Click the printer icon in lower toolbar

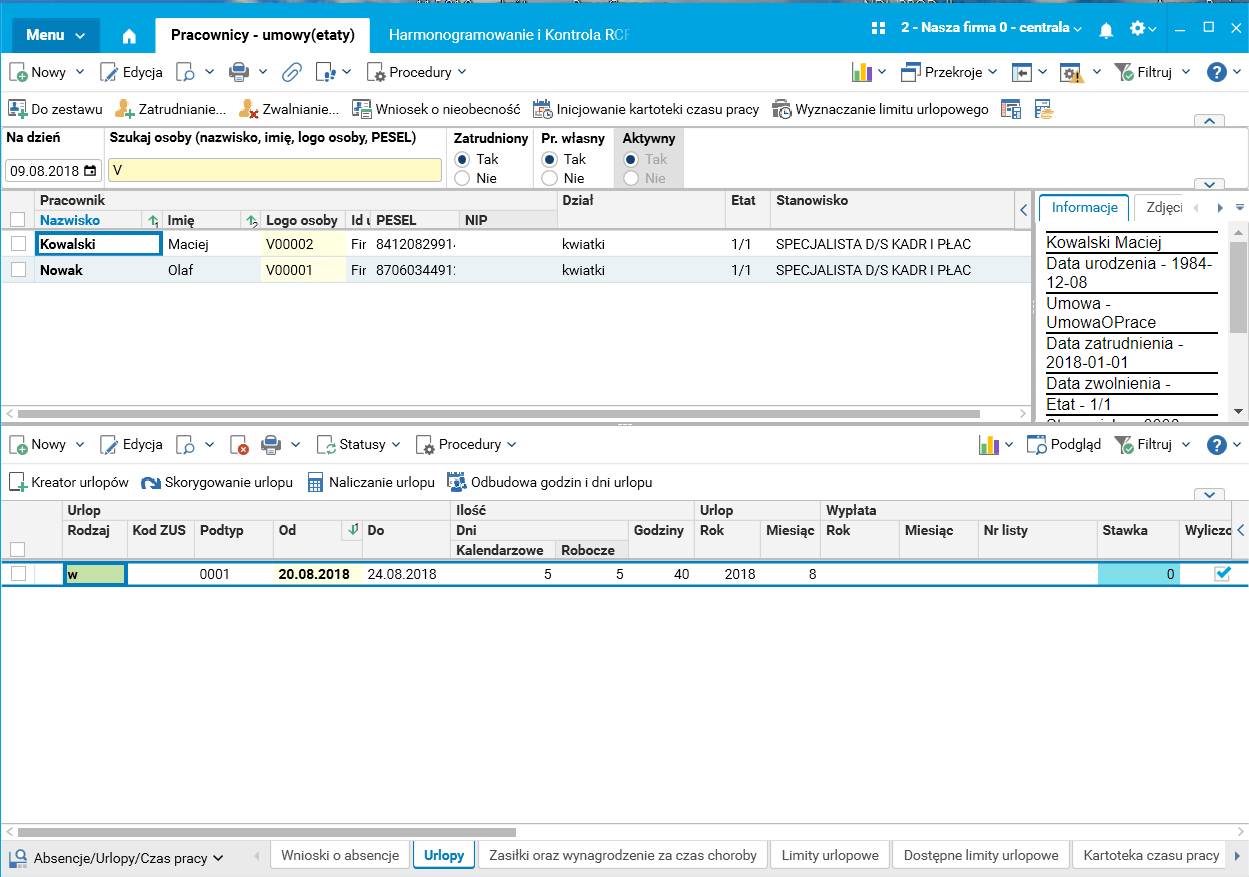pyautogui.click(x=271, y=445)
